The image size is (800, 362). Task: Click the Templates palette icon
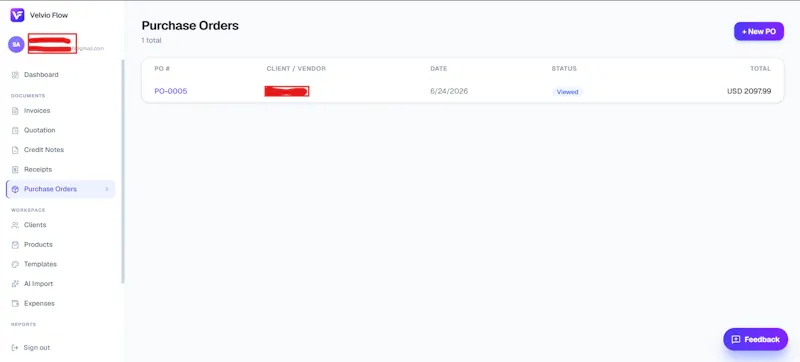point(15,264)
